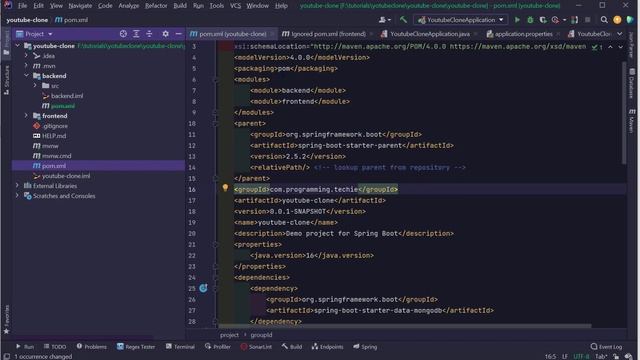Open the Problems tool window

pos(91,347)
